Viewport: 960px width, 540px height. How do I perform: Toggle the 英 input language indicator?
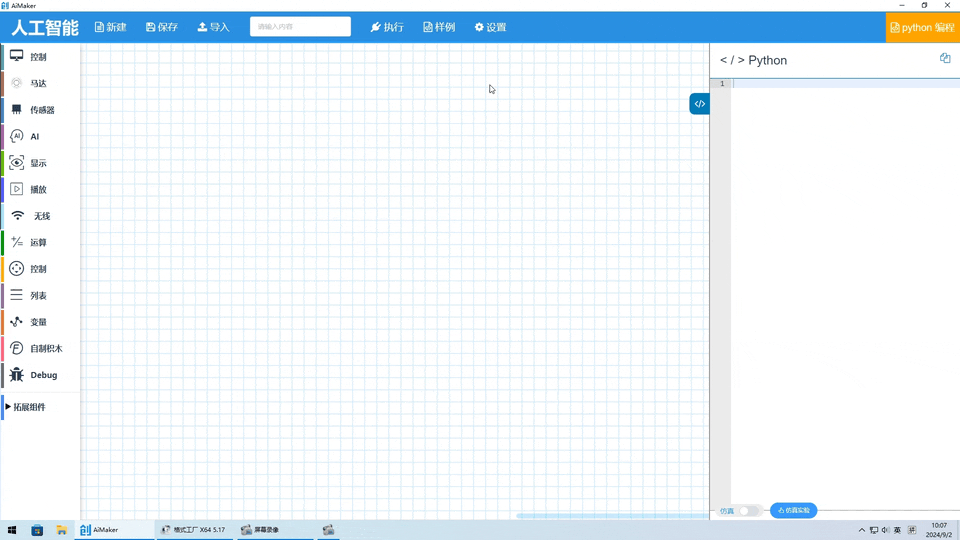[x=898, y=530]
